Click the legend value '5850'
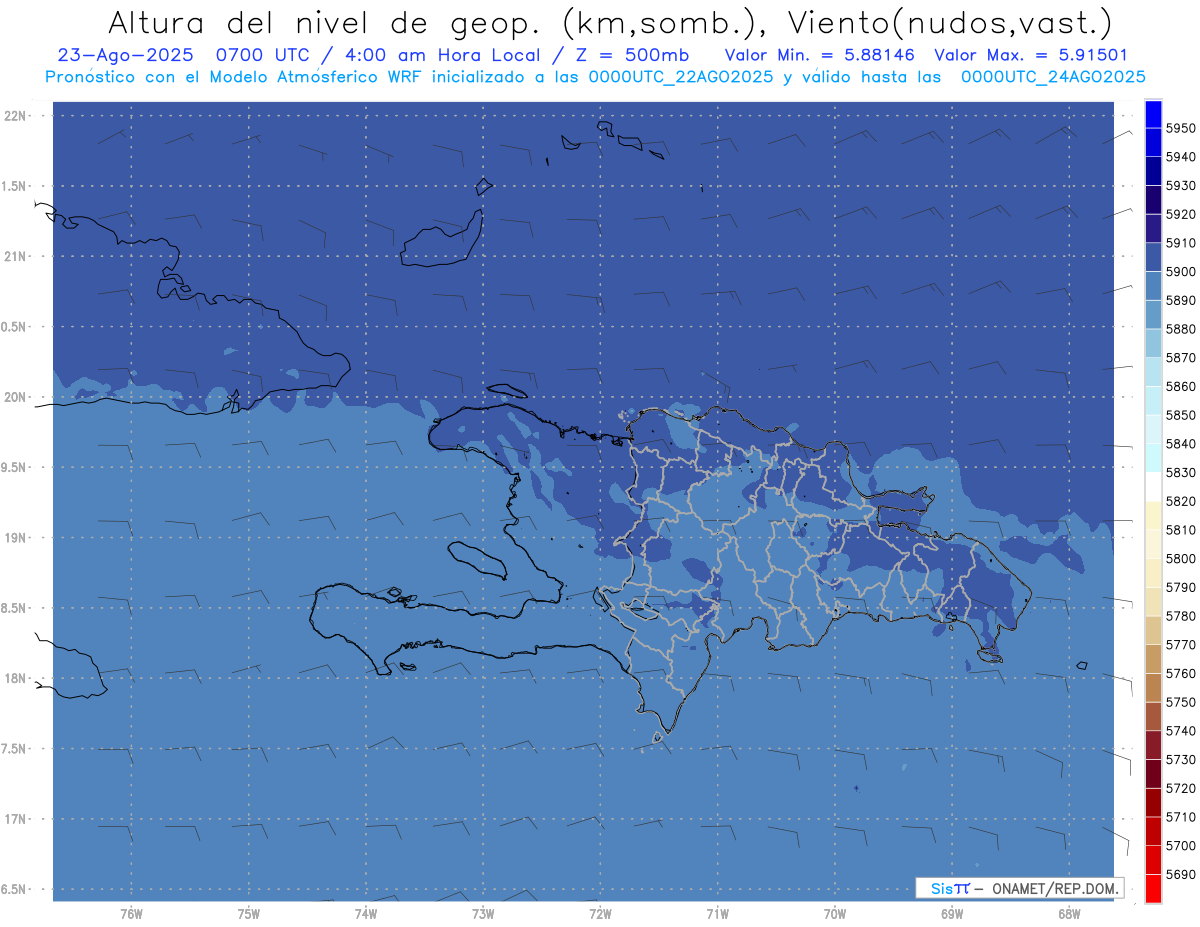Image resolution: width=1200 pixels, height=927 pixels. tap(1180, 415)
